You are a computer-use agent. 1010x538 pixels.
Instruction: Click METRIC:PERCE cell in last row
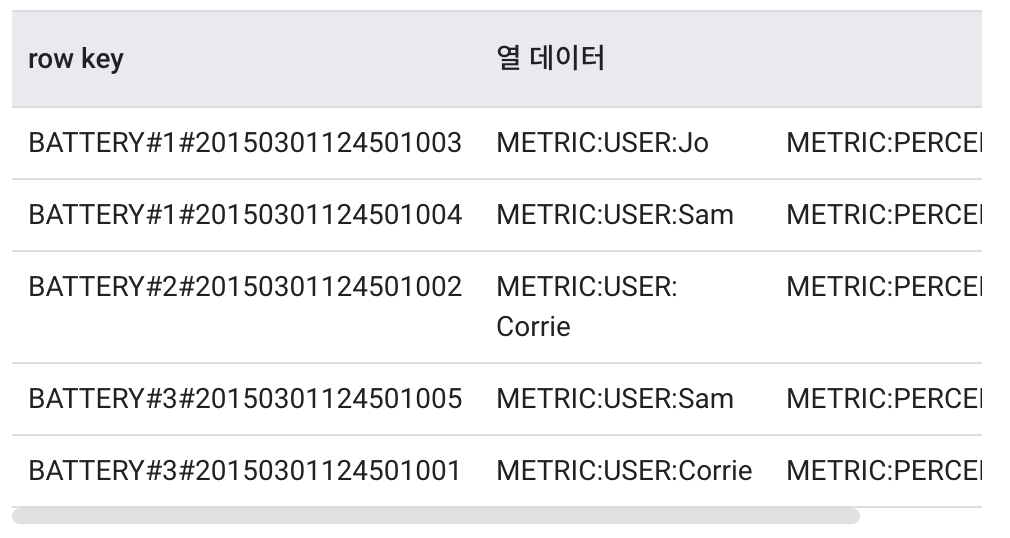pyautogui.click(x=884, y=471)
